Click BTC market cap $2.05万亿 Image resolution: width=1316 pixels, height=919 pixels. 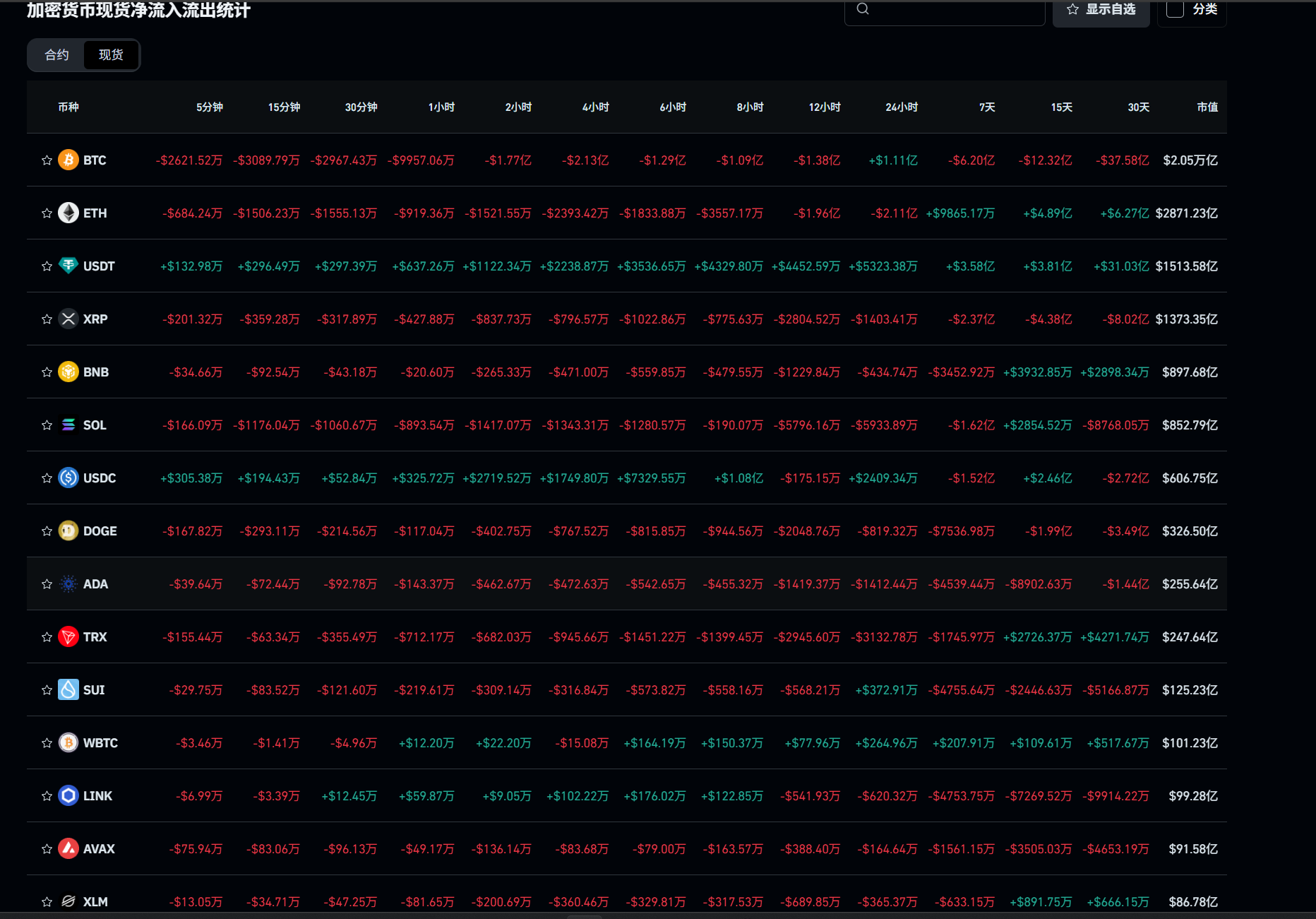(1190, 160)
